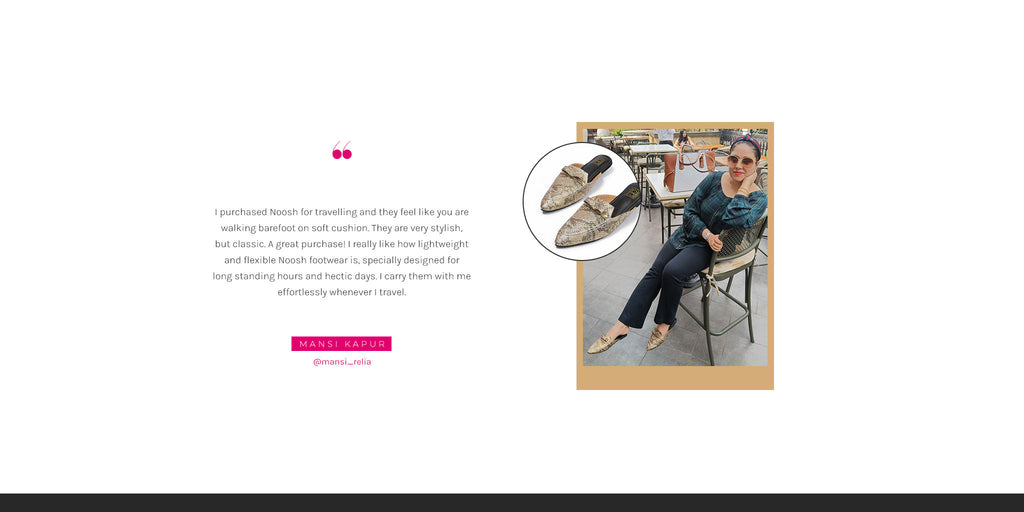
Task: Click the dark footer bar
Action: click(x=512, y=503)
